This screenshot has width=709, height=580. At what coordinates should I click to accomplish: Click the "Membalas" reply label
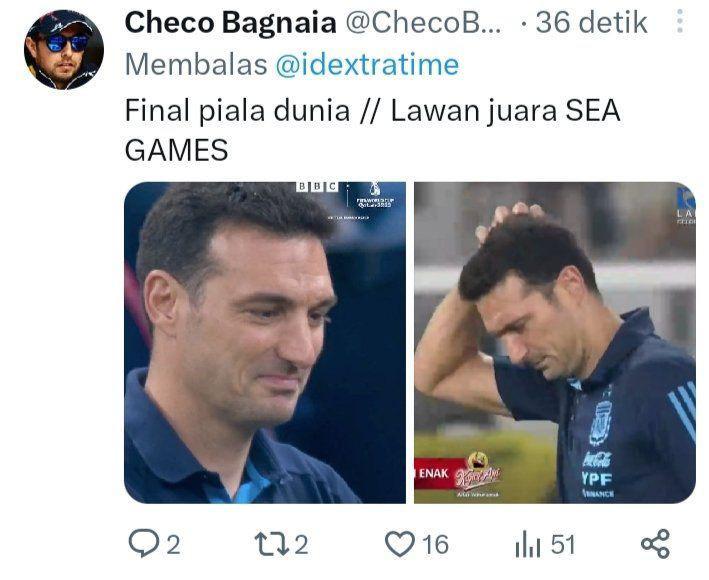[196, 65]
